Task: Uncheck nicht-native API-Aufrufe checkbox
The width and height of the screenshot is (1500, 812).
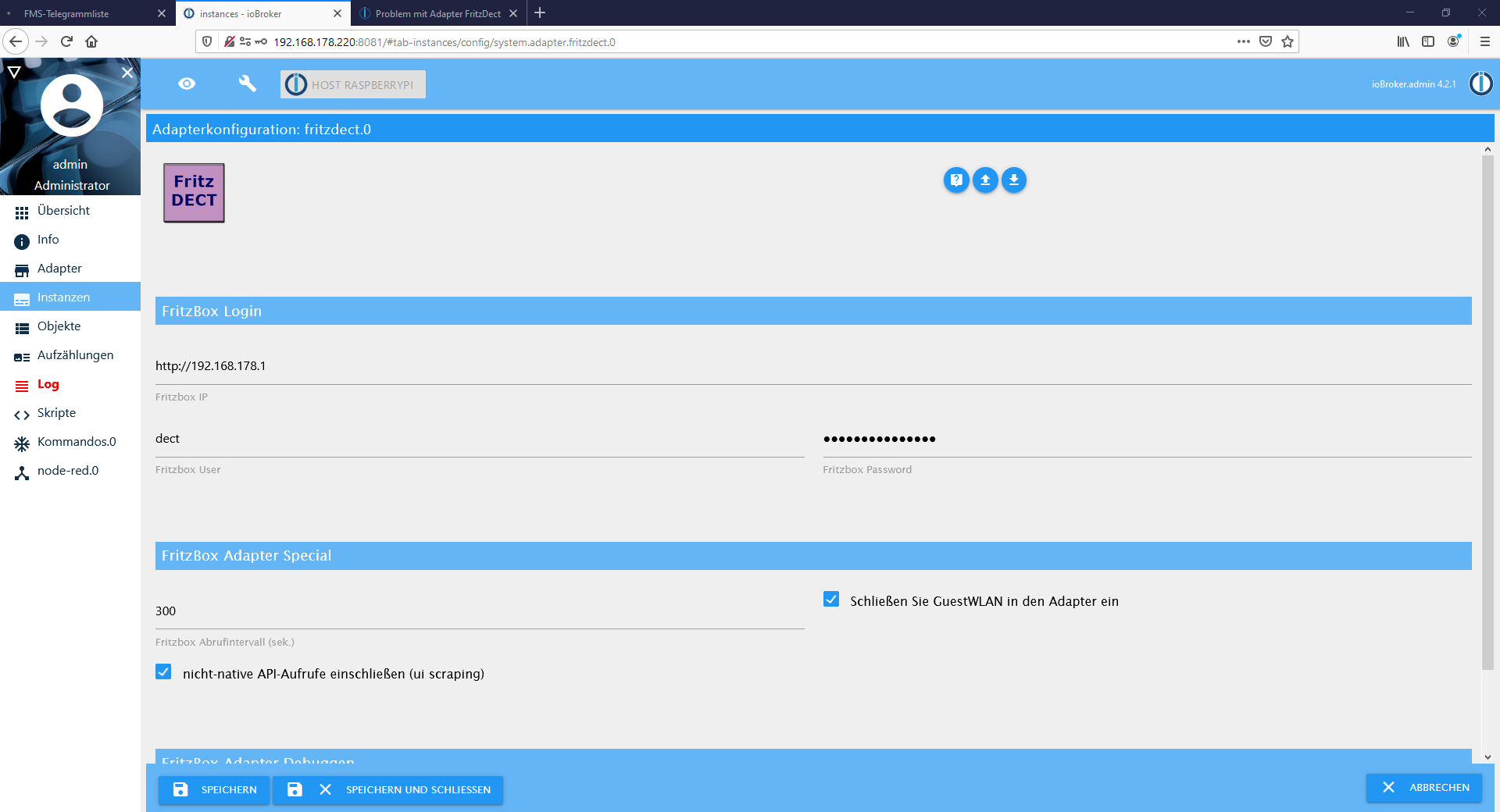Action: 163,672
